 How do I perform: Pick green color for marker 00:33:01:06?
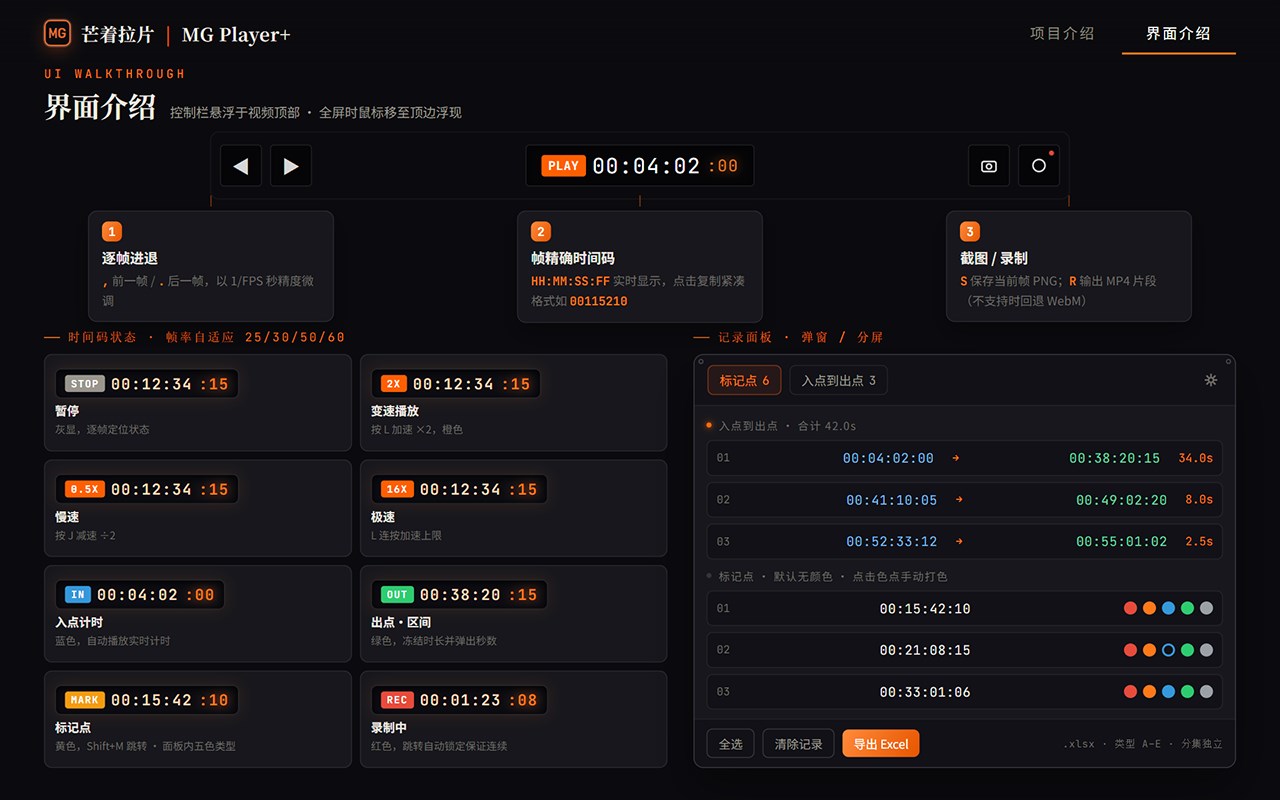[1187, 691]
